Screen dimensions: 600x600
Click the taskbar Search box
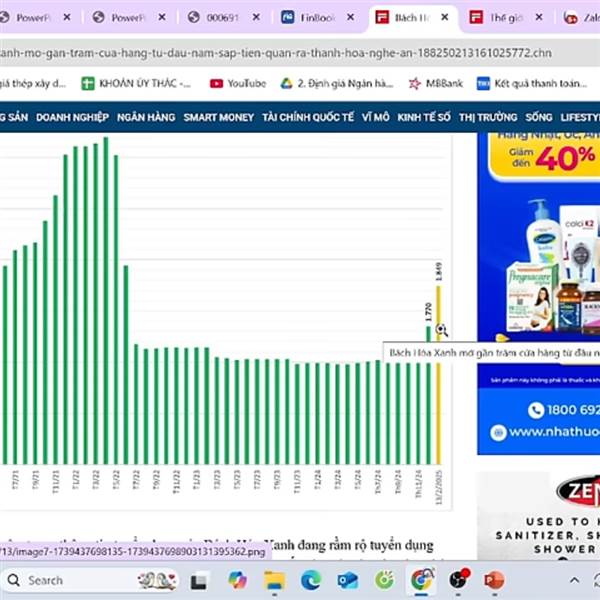click(x=90, y=580)
